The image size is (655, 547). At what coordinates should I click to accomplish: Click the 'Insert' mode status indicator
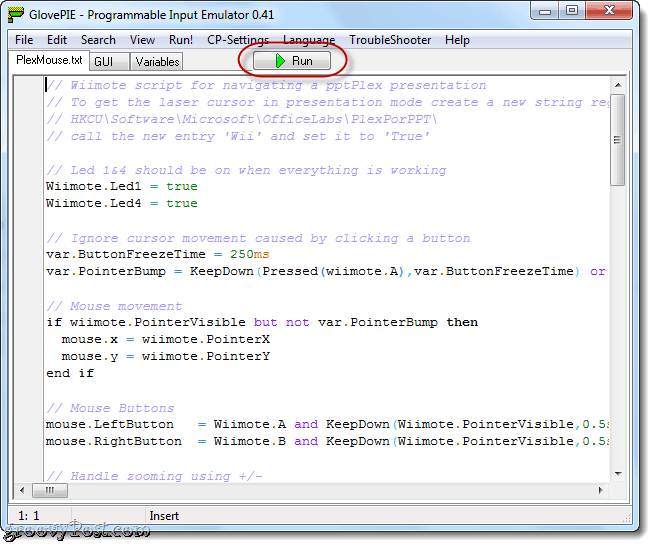click(x=164, y=516)
